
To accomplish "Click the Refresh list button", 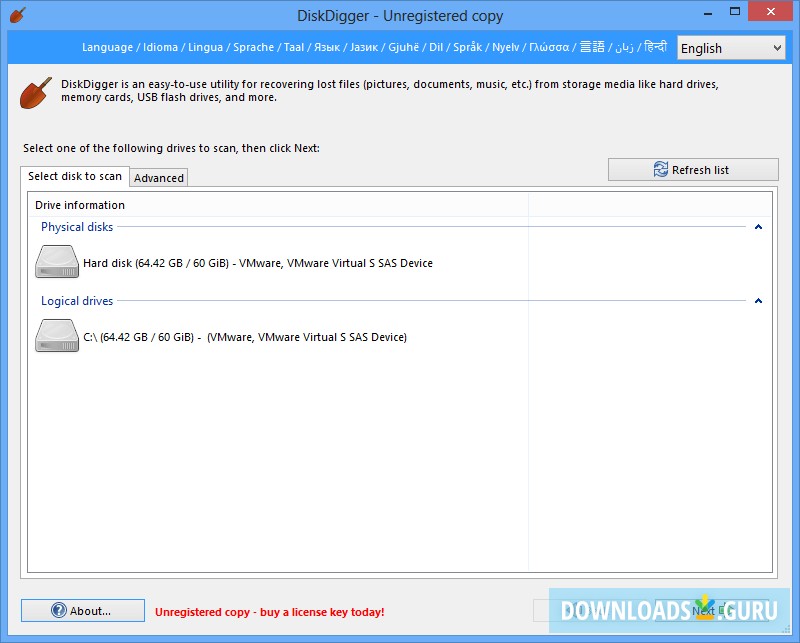I will click(693, 169).
